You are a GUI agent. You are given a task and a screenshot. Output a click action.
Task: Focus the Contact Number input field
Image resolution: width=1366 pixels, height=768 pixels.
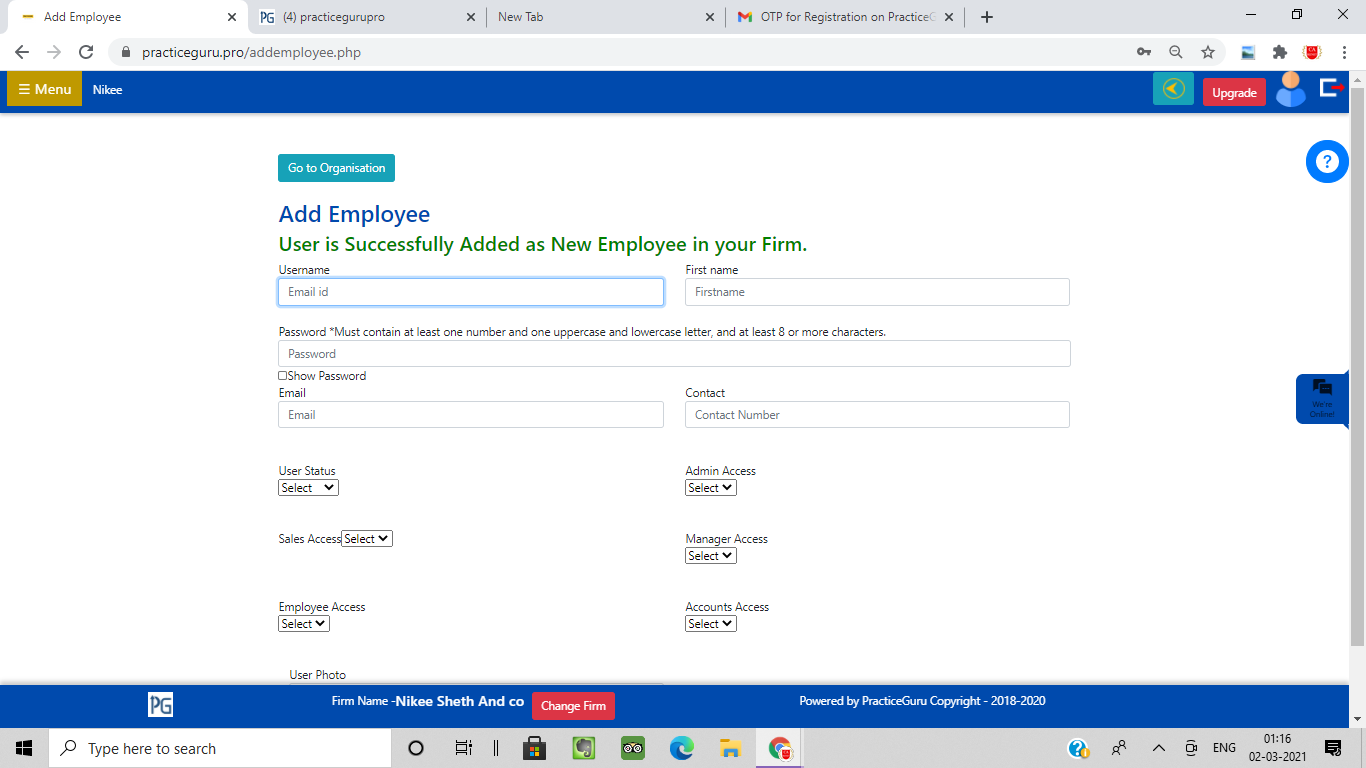pyautogui.click(x=877, y=415)
